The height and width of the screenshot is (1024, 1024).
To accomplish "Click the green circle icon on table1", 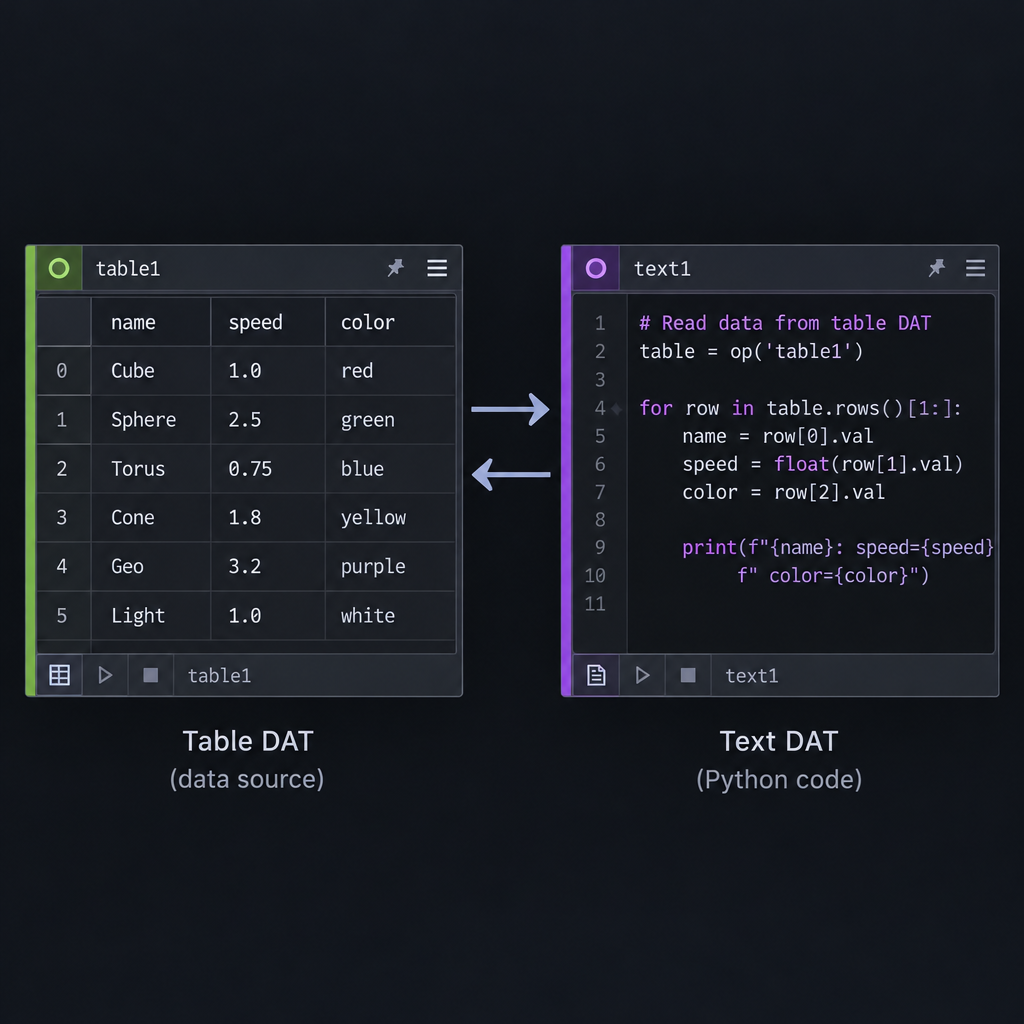I will point(59,268).
